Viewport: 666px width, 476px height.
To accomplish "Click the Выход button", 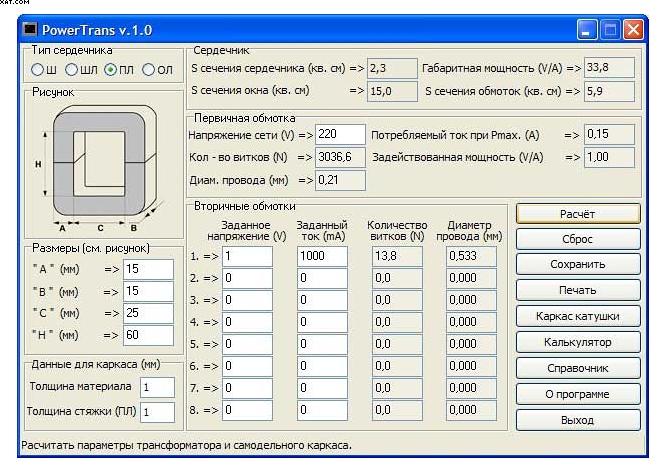I will click(578, 420).
